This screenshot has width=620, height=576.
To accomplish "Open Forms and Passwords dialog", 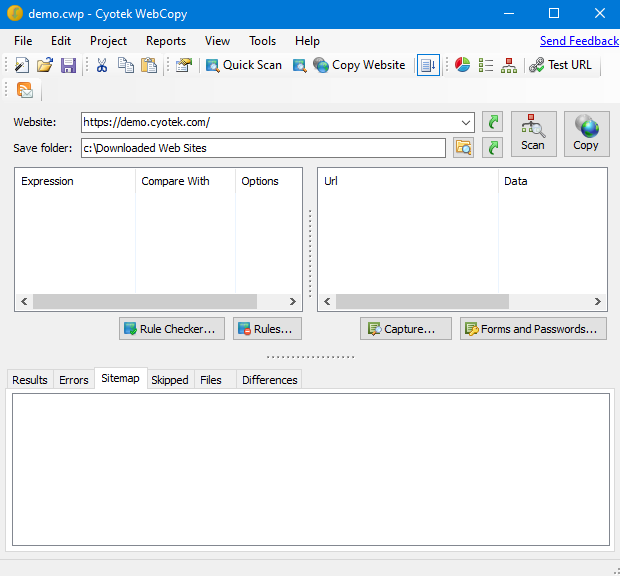I will click(533, 329).
